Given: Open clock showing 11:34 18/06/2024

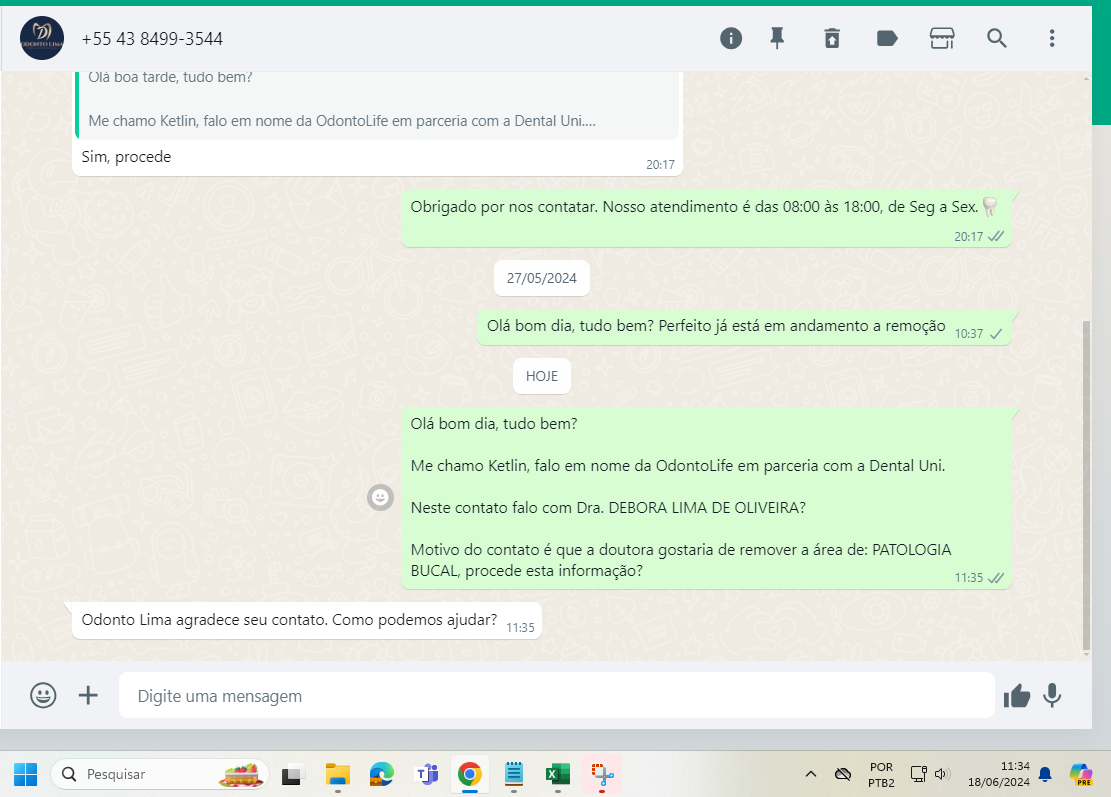Looking at the screenshot, I should pos(998,774).
